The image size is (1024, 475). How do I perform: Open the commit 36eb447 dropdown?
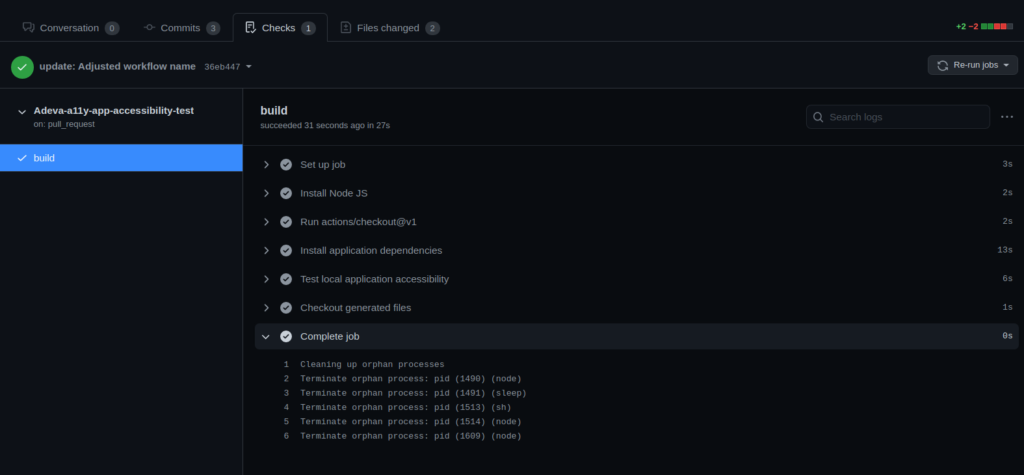coord(228,67)
